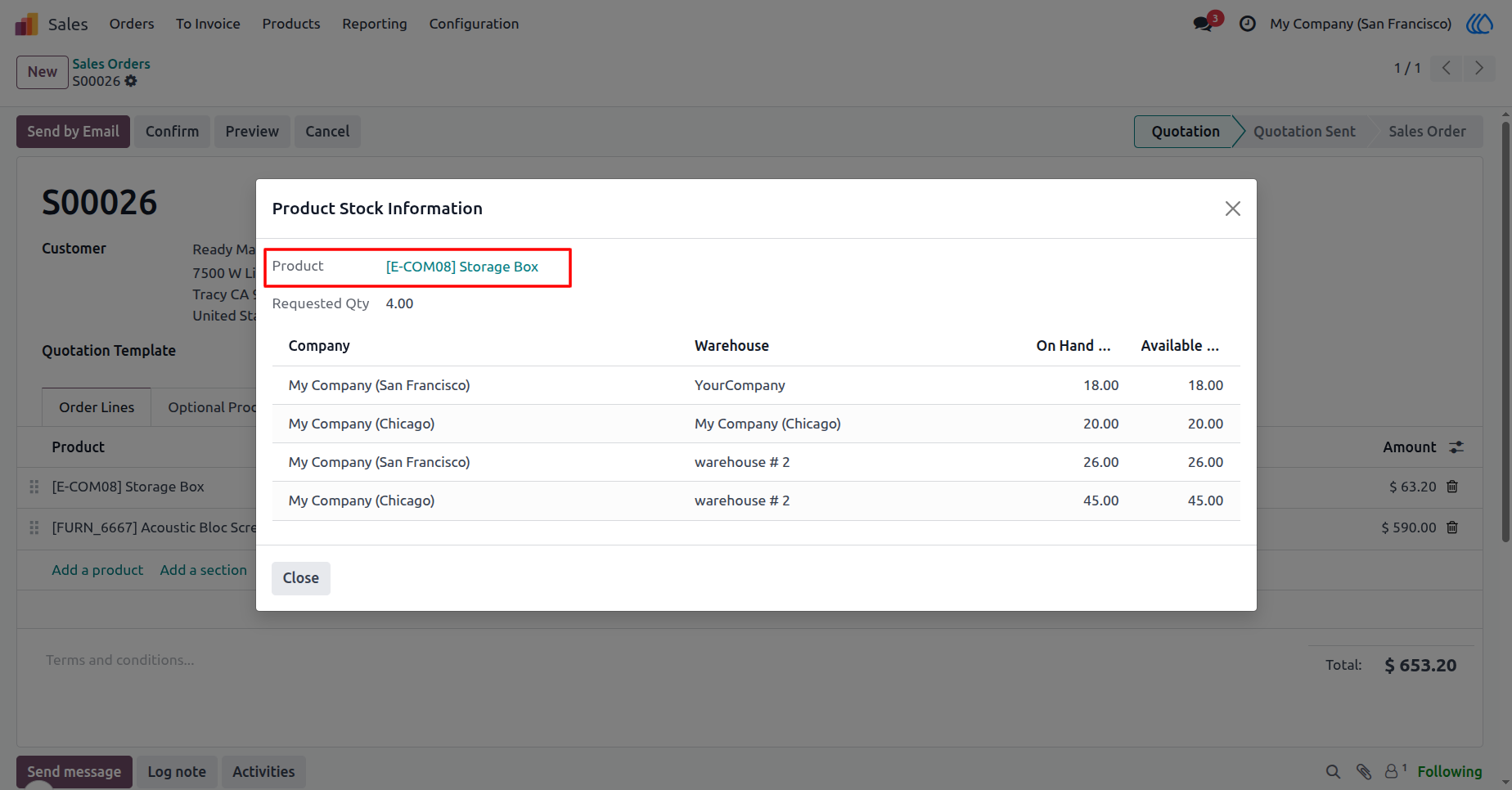Go to Sales Orders breadcrumb
This screenshot has width=1512, height=790.
point(111,64)
